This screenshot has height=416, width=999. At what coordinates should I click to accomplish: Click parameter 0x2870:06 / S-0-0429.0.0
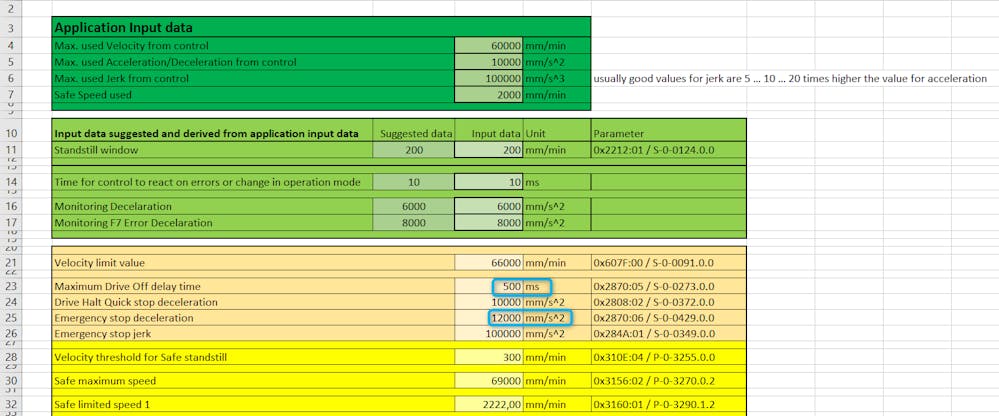tap(654, 318)
